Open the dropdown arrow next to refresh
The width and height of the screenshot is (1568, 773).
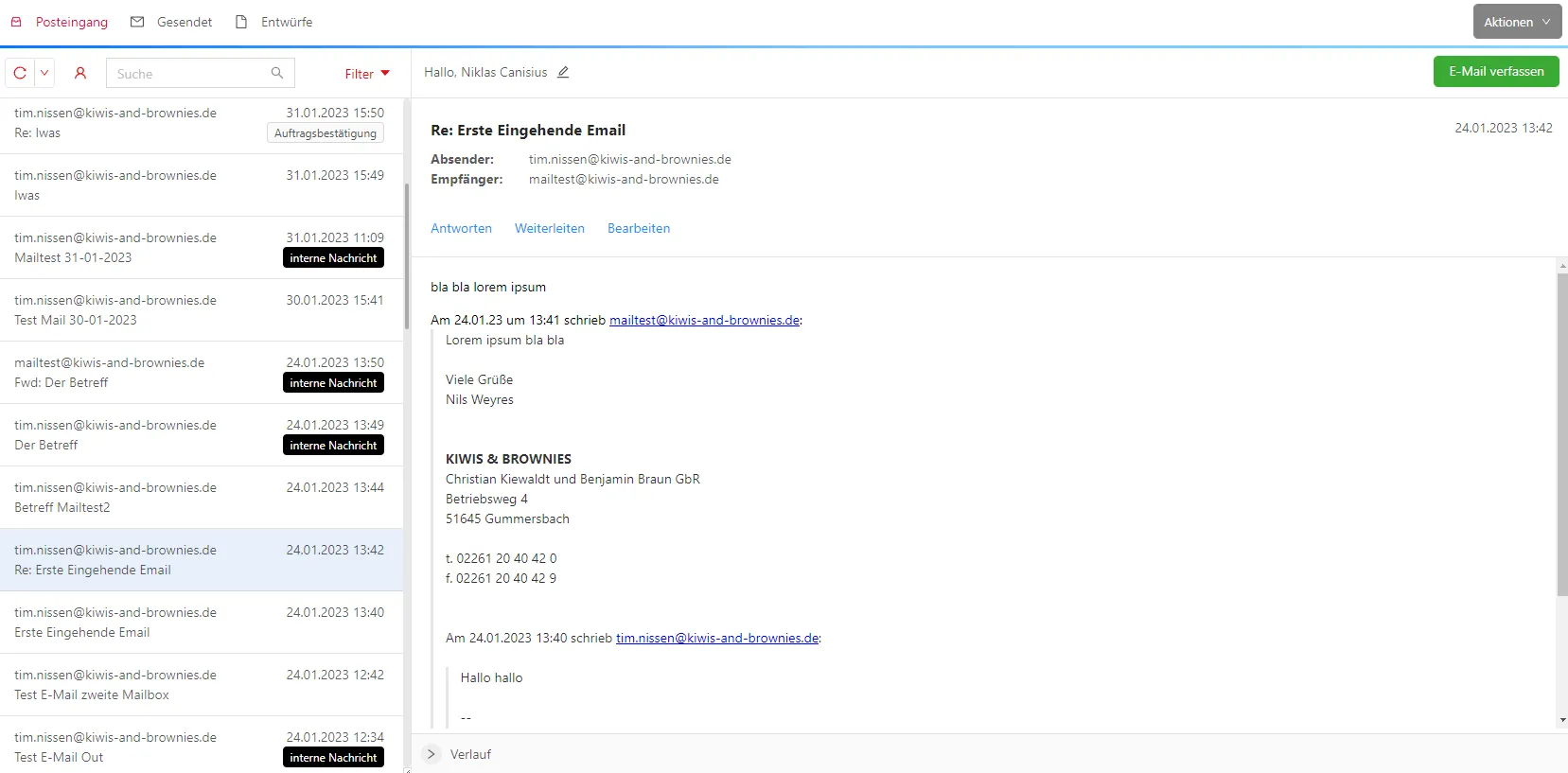click(44, 73)
